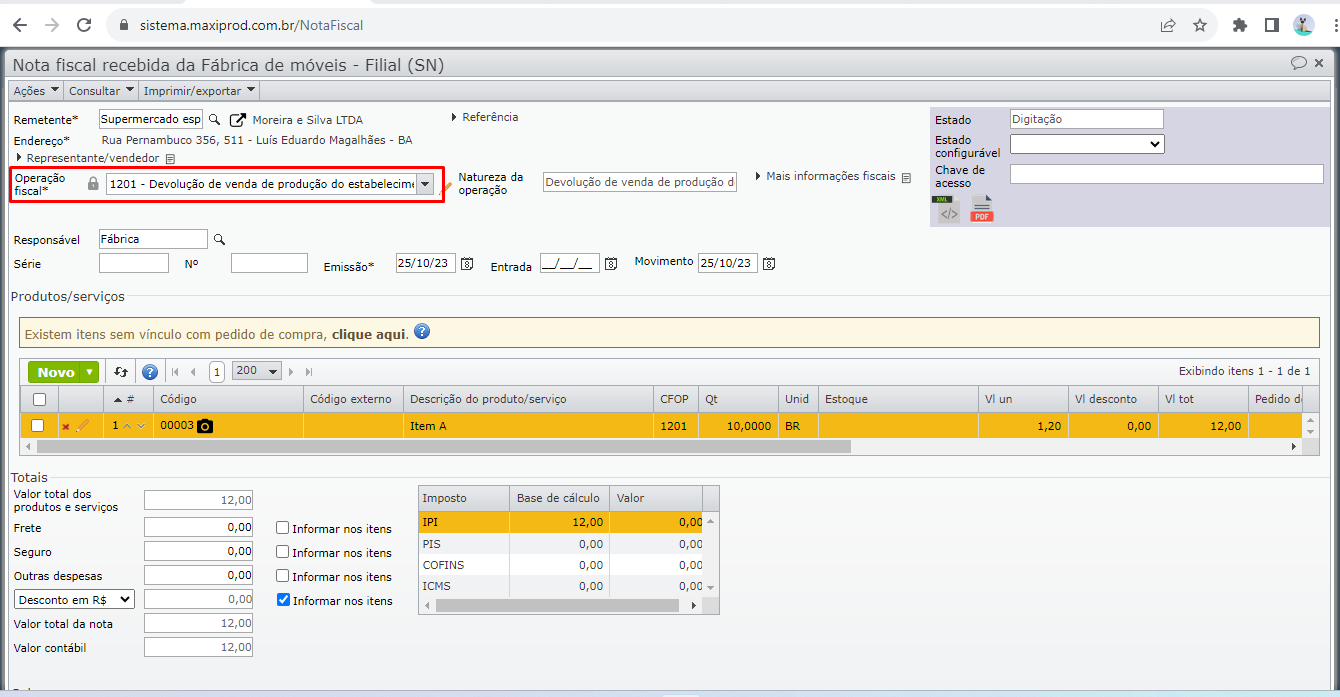Sort by Descrição do produto/serviço header
This screenshot has width=1340, height=697.
pyautogui.click(x=529, y=399)
